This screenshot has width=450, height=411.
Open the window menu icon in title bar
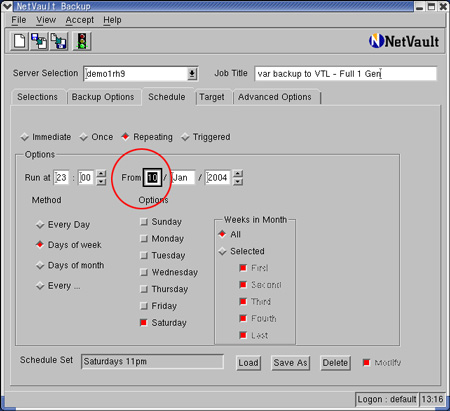(x=7, y=6)
